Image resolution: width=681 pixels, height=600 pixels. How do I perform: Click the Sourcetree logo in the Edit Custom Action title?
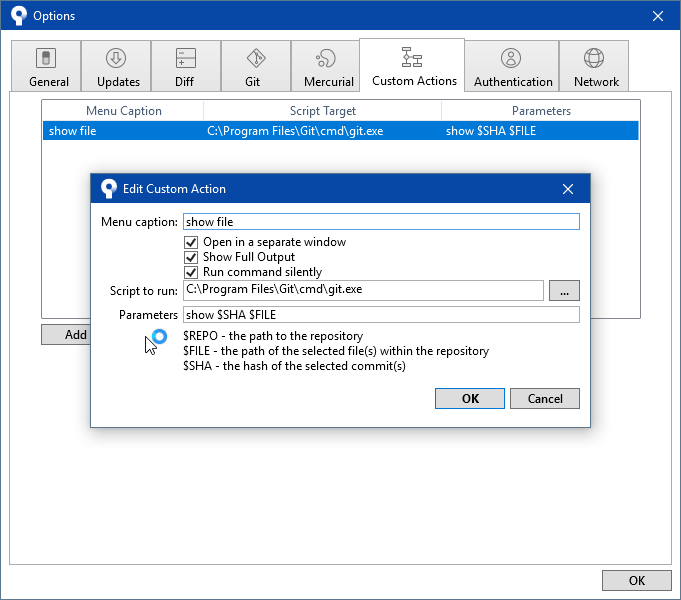109,189
